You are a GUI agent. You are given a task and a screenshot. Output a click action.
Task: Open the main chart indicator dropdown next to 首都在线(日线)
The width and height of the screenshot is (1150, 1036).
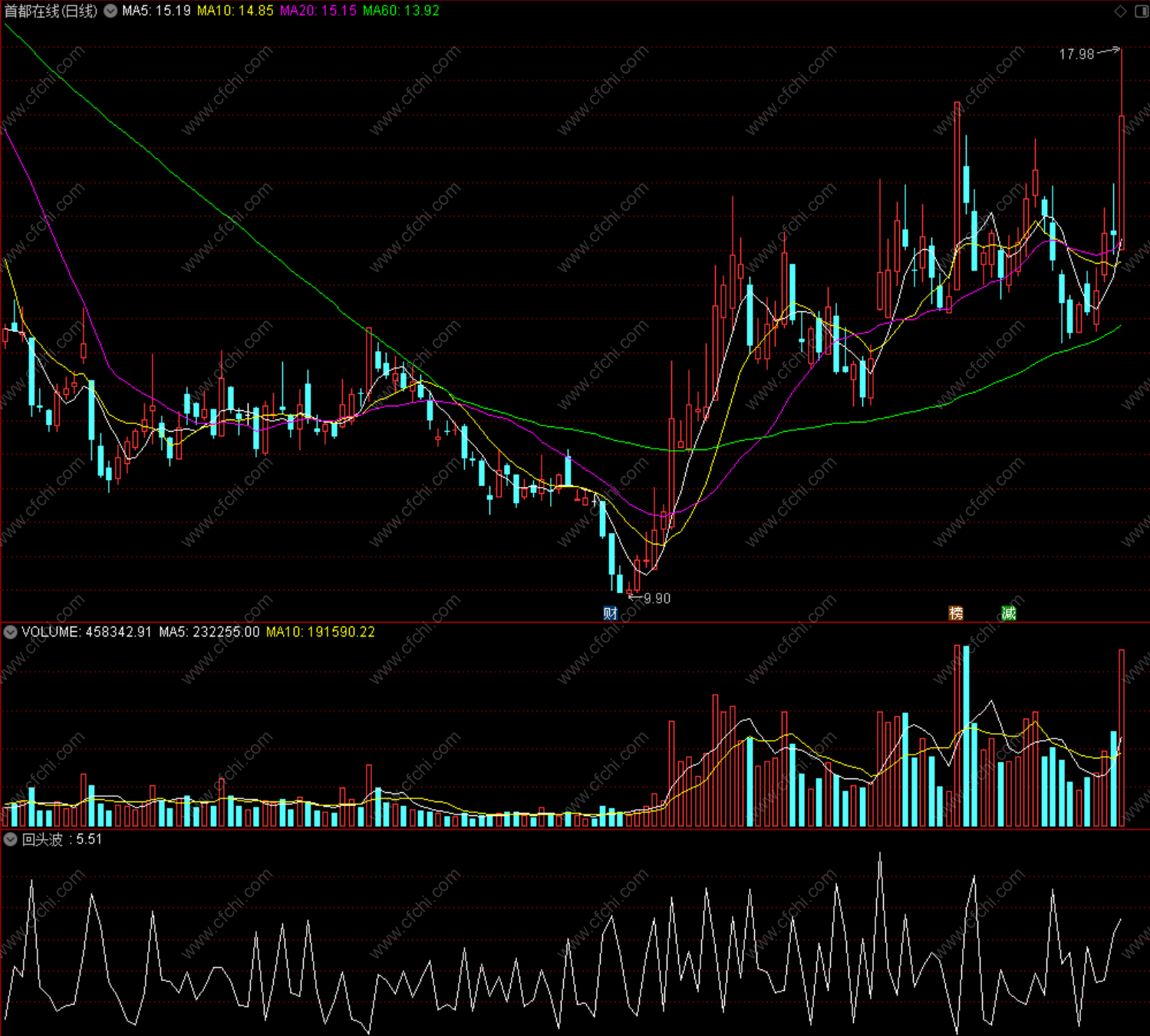coord(110,11)
